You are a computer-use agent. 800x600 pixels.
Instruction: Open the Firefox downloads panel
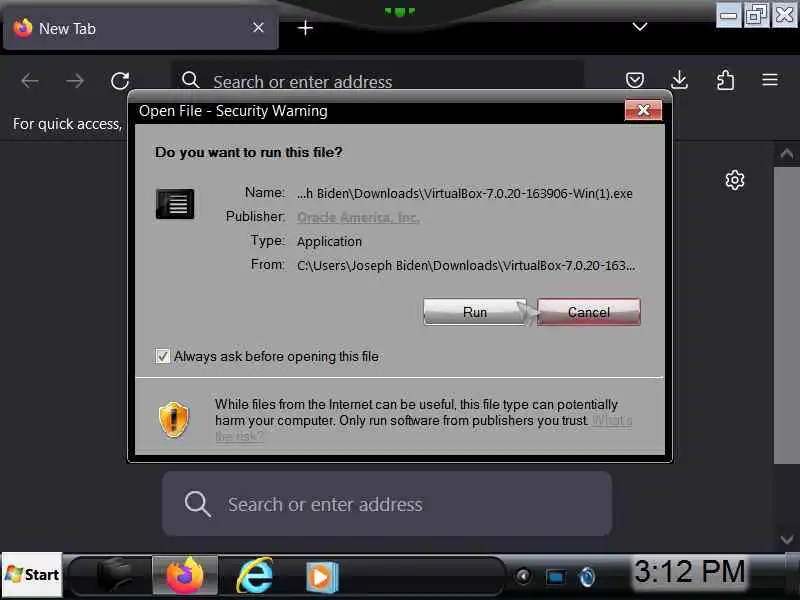(x=680, y=80)
